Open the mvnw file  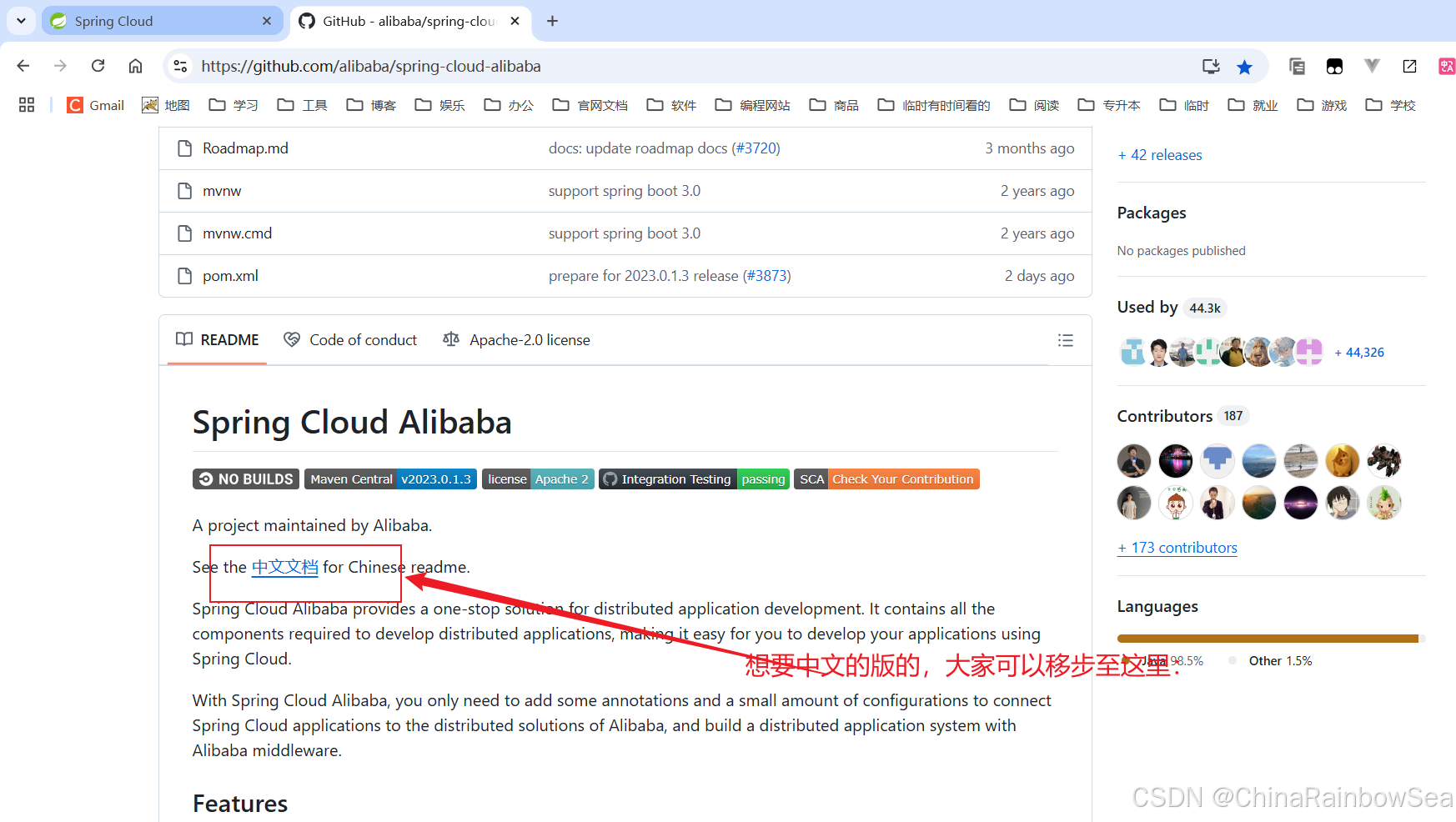click(222, 191)
